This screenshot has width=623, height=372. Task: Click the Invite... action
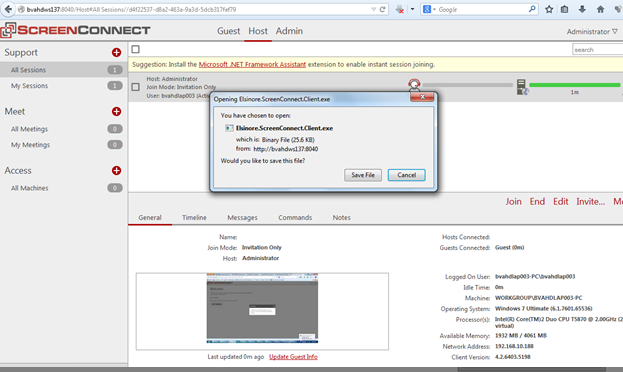pyautogui.click(x=591, y=202)
